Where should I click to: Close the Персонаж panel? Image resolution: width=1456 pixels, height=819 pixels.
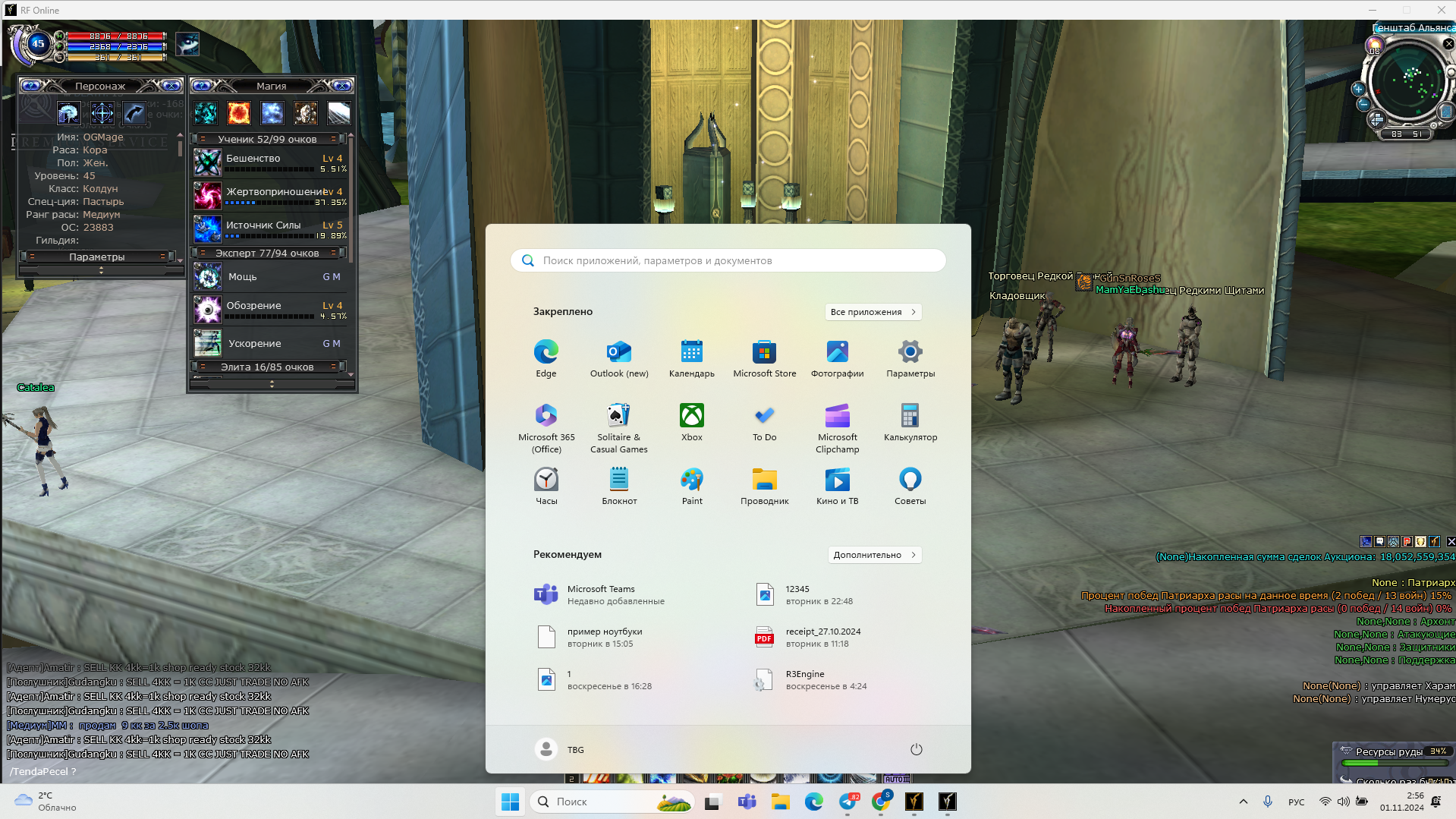point(171,86)
